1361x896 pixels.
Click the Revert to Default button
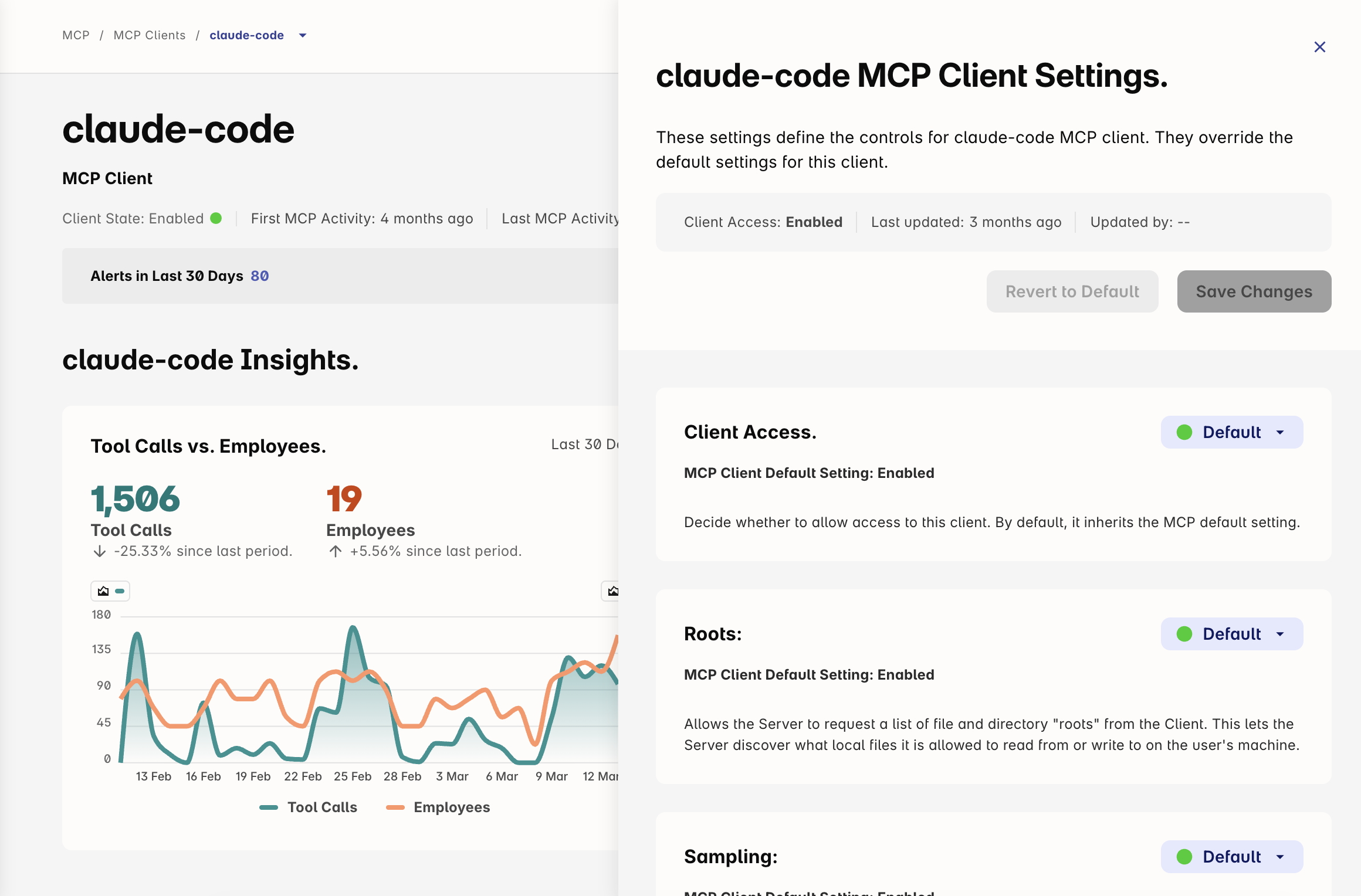(1072, 291)
